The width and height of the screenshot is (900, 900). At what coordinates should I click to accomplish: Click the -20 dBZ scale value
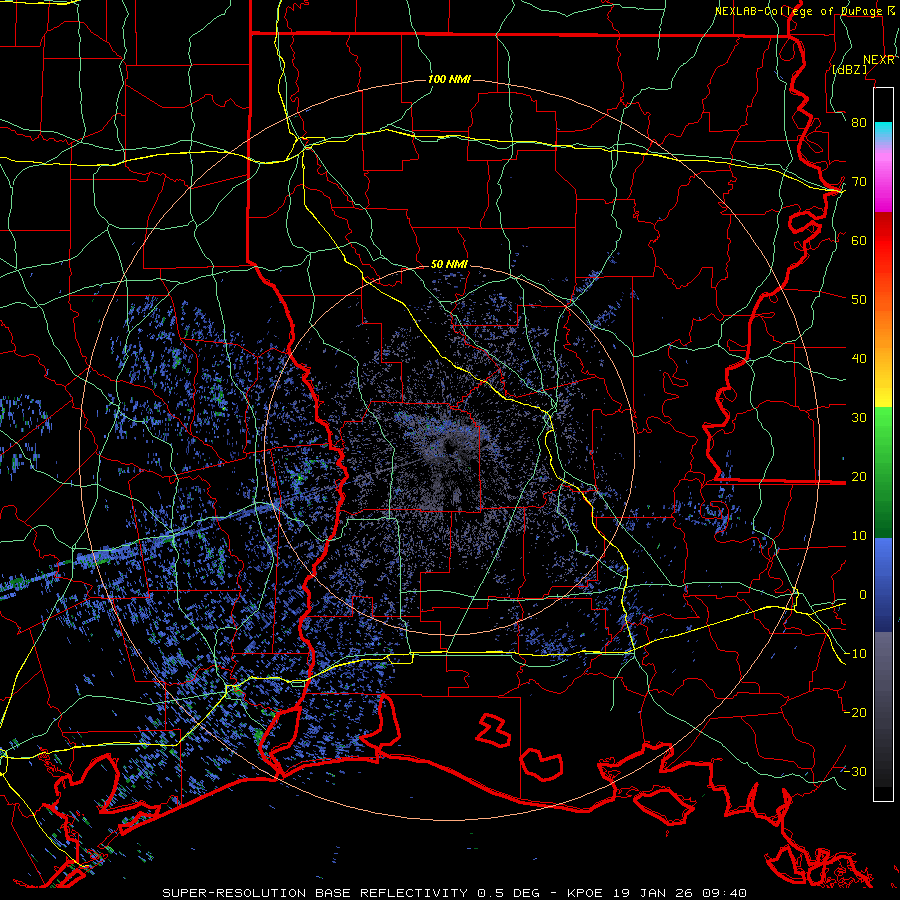pyautogui.click(x=855, y=712)
